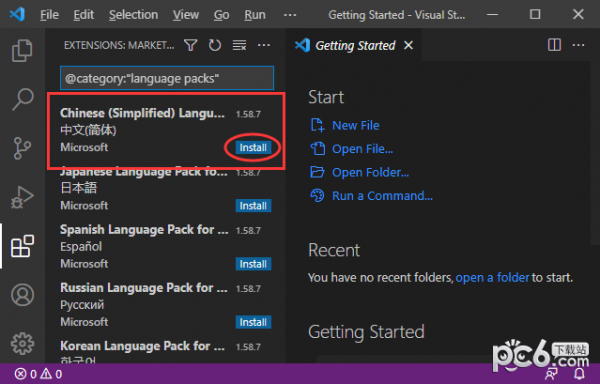
Task: Refresh the extensions list
Action: pos(215,46)
